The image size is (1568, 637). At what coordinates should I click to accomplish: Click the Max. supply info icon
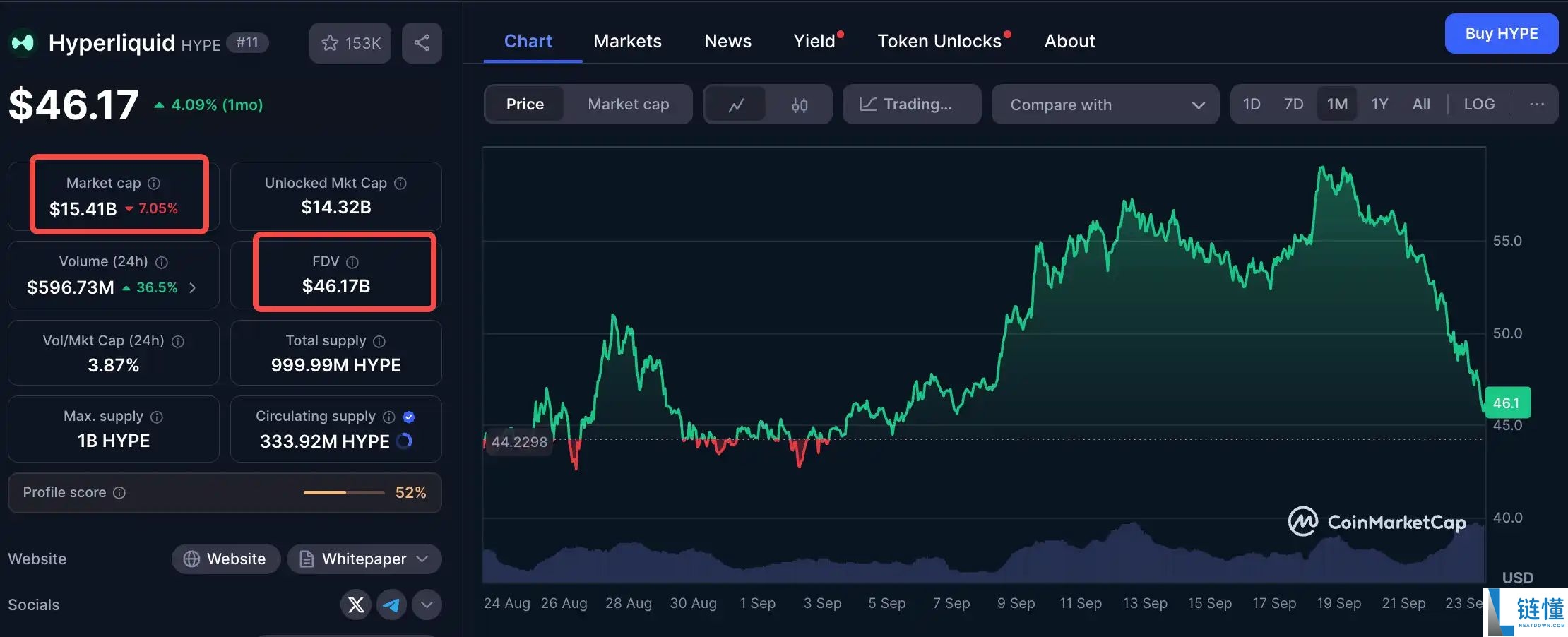pyautogui.click(x=157, y=417)
